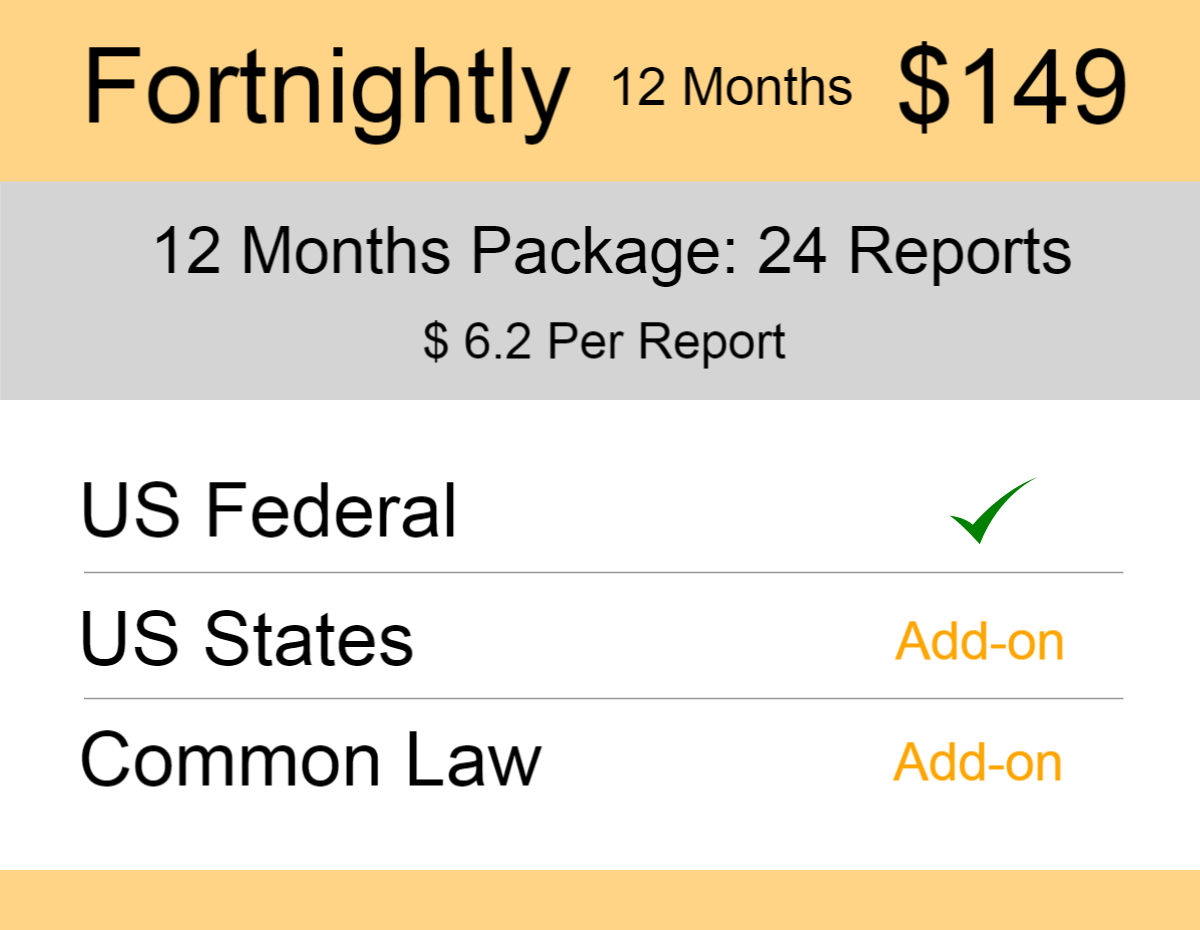
Task: Click the Add-on link beside Common Law
Action: 977,762
